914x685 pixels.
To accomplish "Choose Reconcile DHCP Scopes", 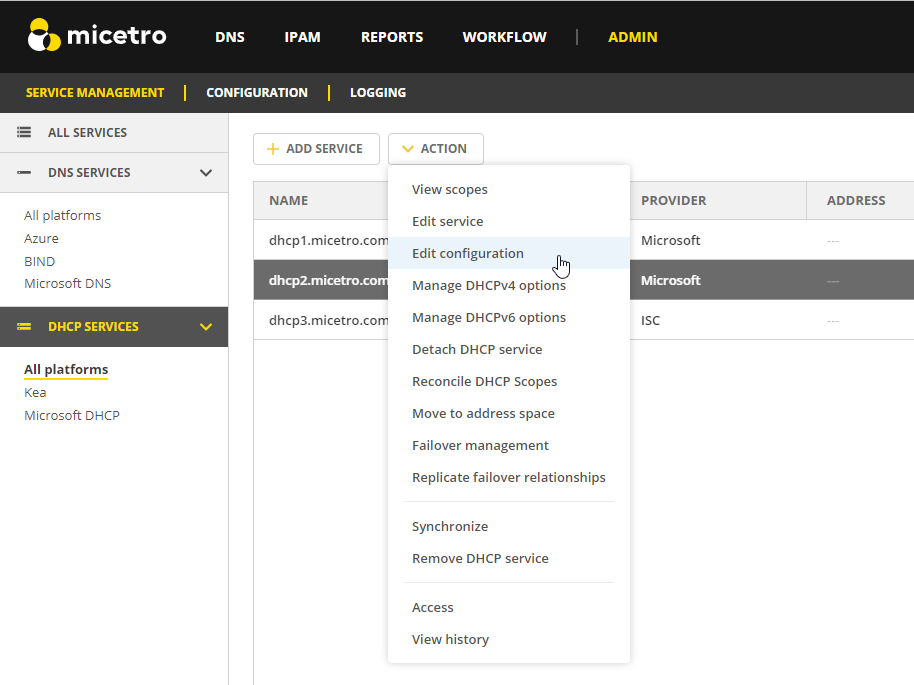I will pos(509,381).
